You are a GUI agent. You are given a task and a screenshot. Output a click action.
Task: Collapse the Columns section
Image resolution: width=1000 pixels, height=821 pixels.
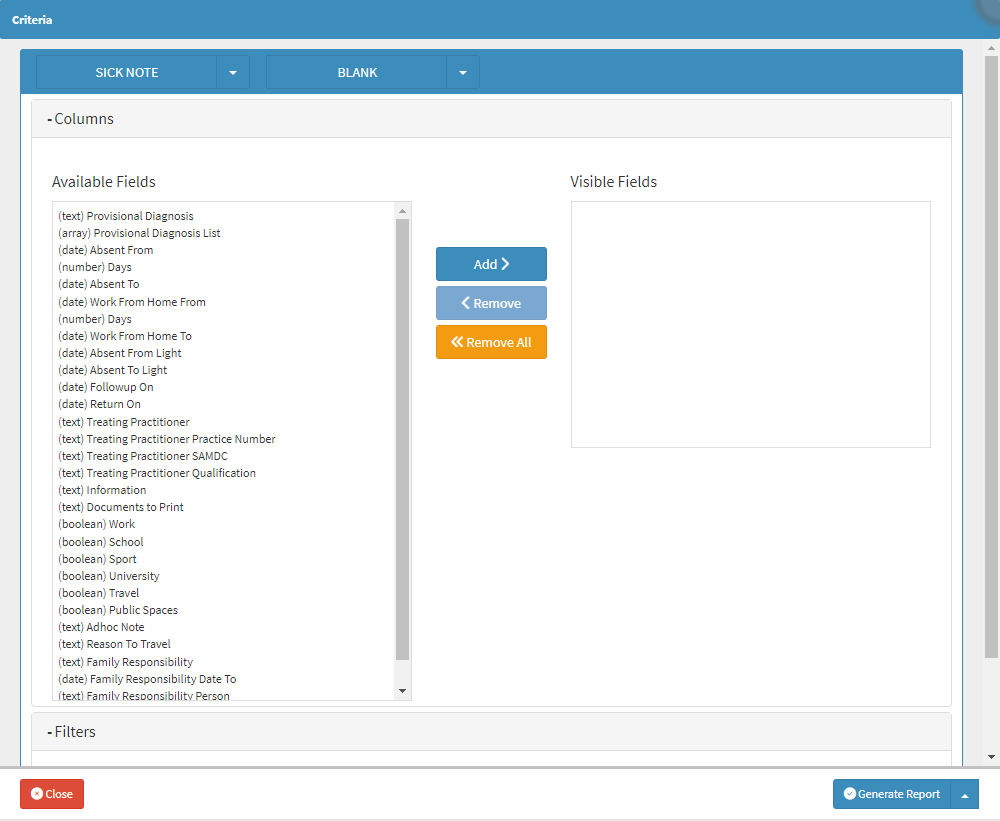pos(82,119)
